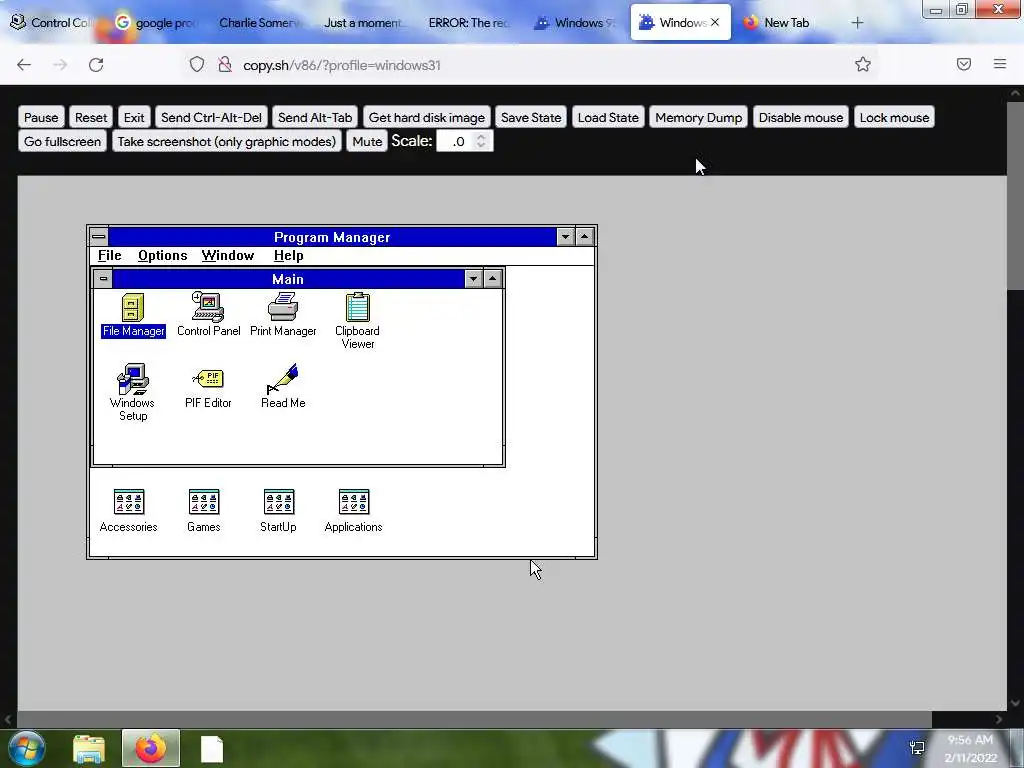The width and height of the screenshot is (1024, 768).
Task: Click the Lock mouse button
Action: pos(894,118)
